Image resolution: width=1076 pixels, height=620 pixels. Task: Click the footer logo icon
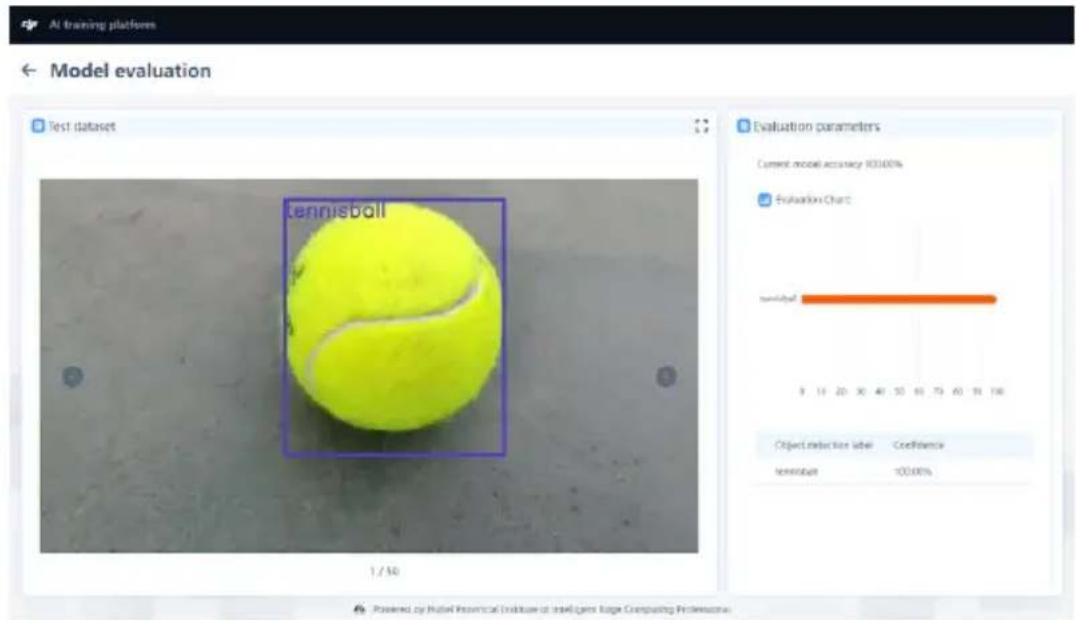pyautogui.click(x=359, y=609)
